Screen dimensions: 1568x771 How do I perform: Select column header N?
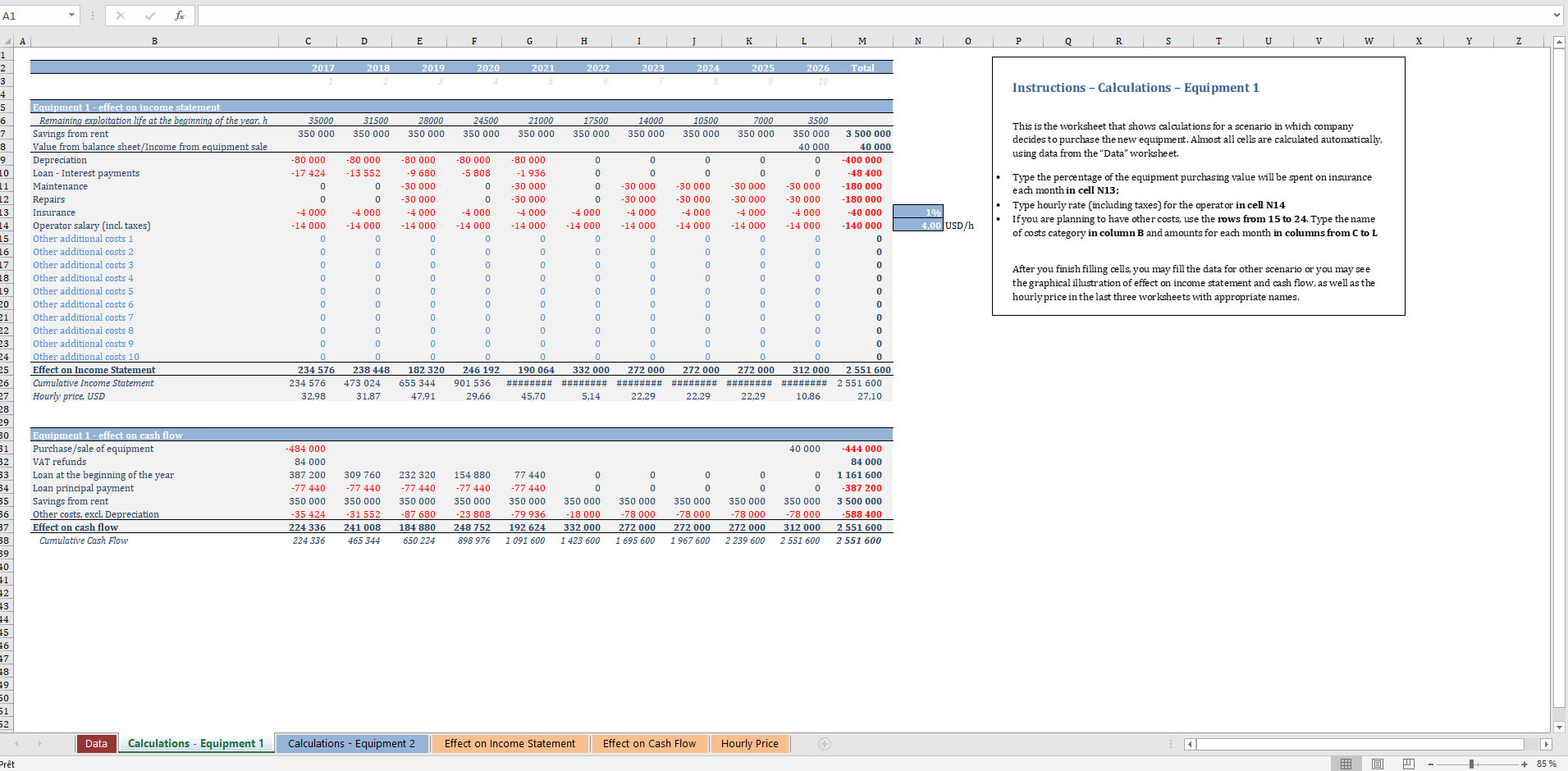click(x=917, y=41)
